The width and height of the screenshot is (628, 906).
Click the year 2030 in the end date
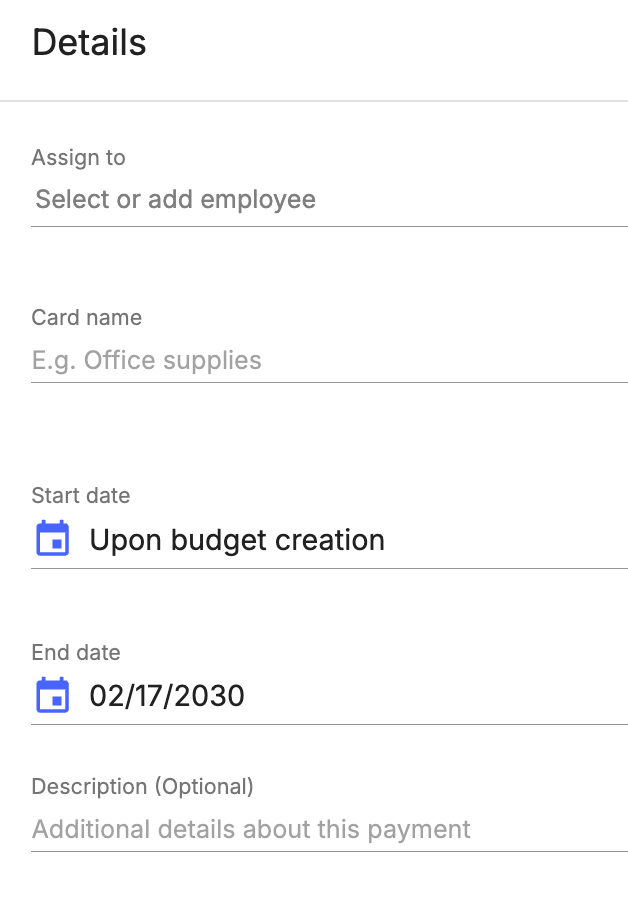(209, 696)
